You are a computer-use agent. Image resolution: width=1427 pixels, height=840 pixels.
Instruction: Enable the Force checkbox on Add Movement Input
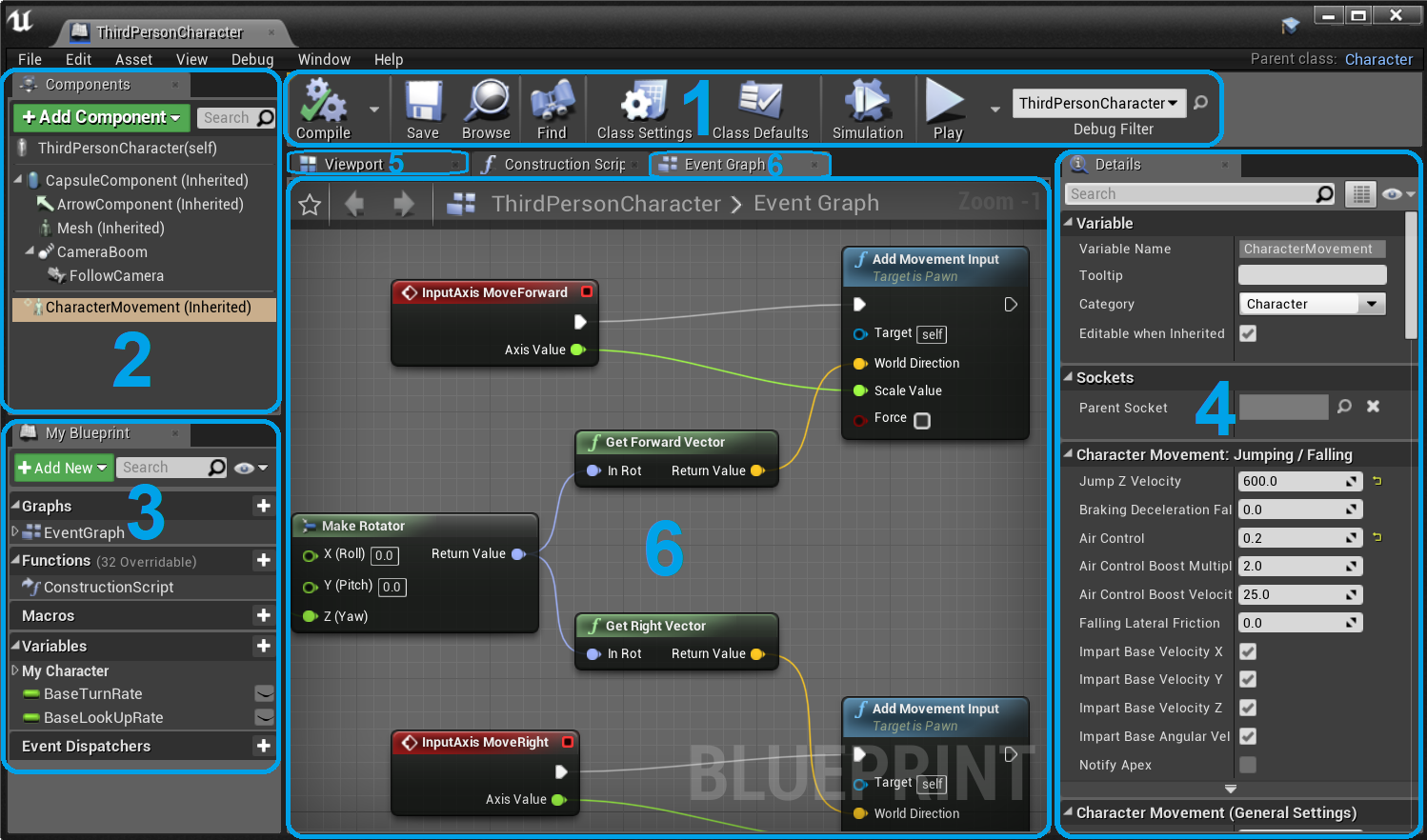[x=921, y=420]
